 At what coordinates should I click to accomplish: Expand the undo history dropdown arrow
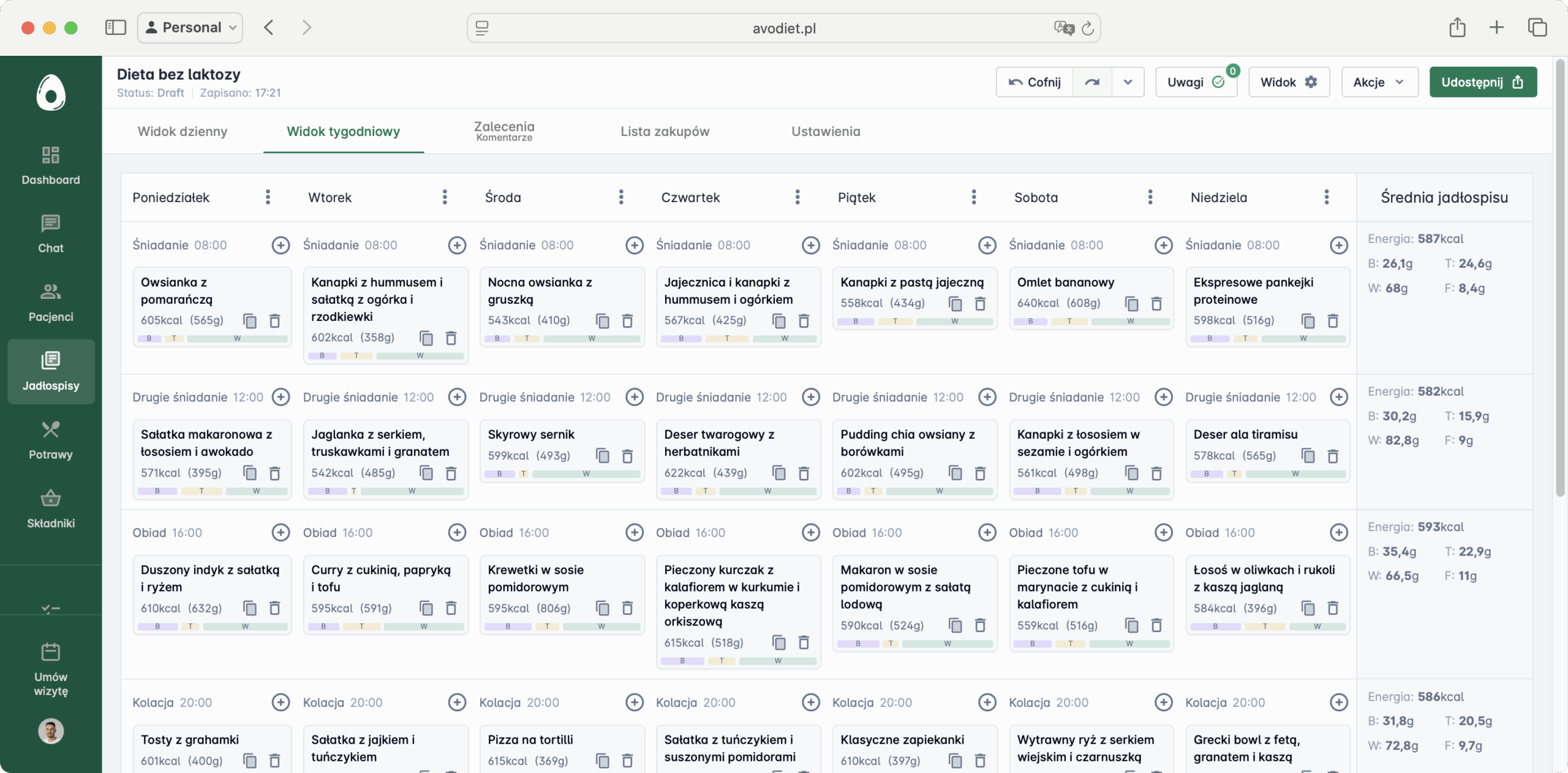(x=1128, y=82)
